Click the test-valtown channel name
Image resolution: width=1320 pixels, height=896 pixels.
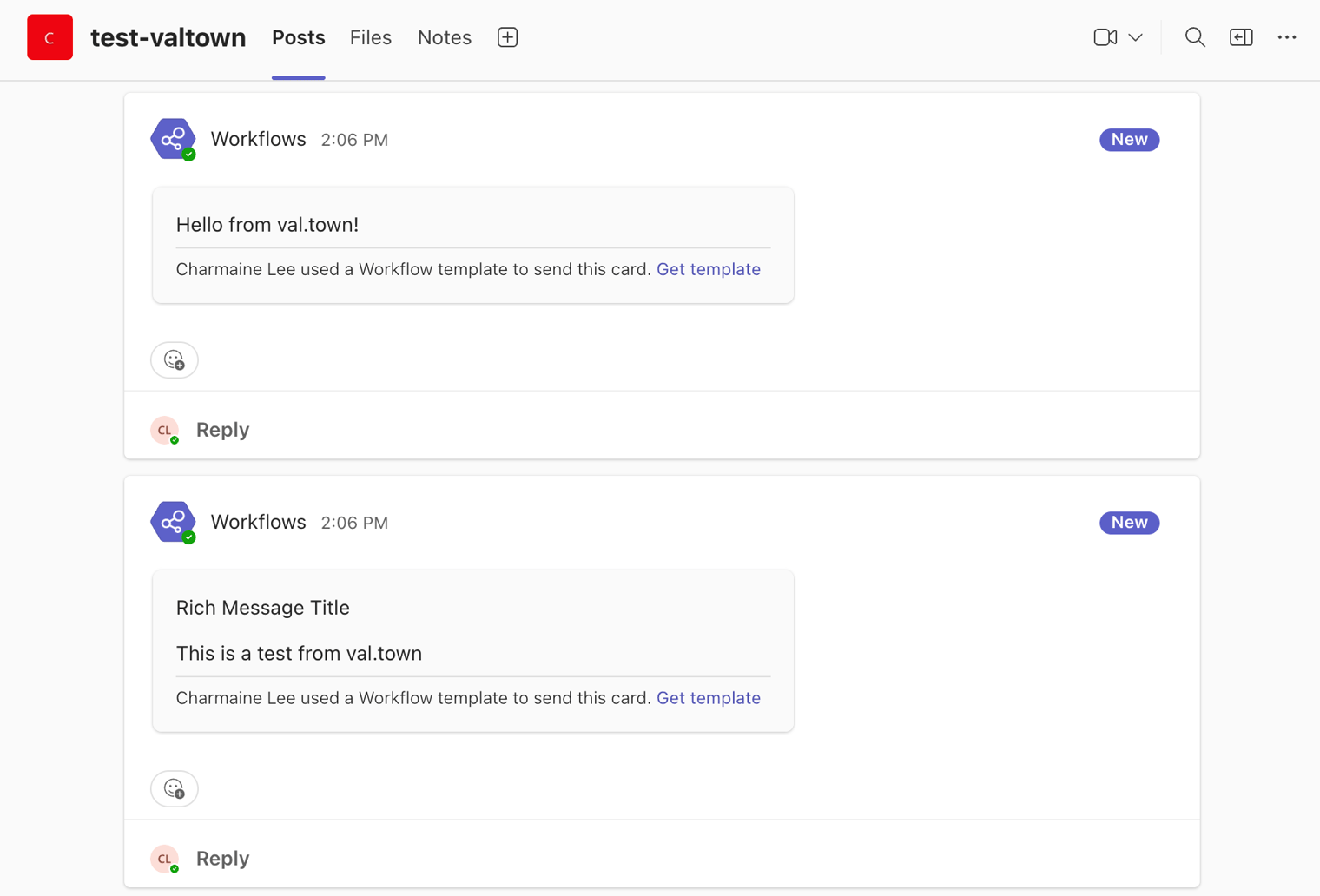point(168,37)
